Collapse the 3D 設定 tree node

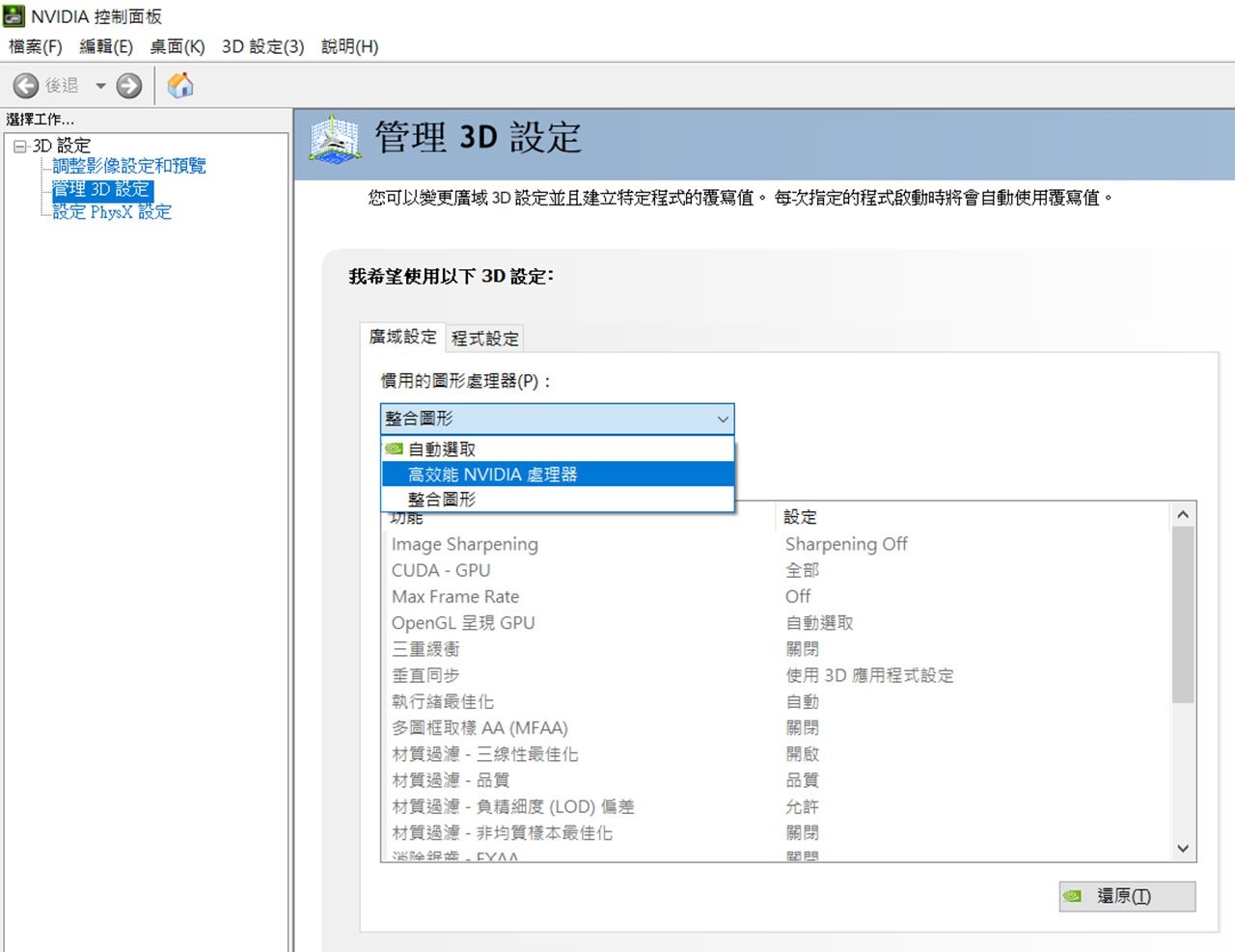[19, 147]
